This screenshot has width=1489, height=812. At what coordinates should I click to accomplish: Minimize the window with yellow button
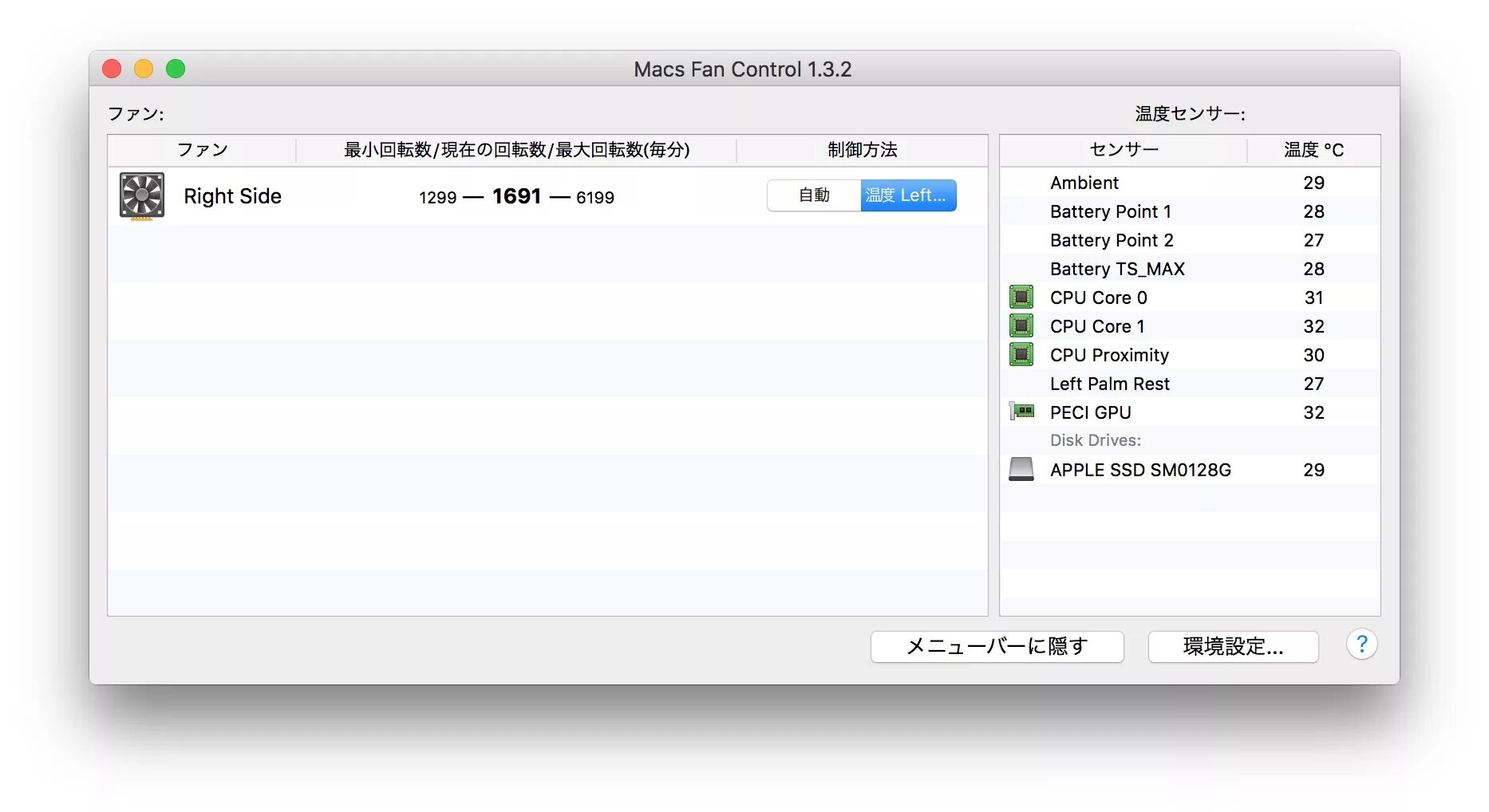[x=144, y=69]
